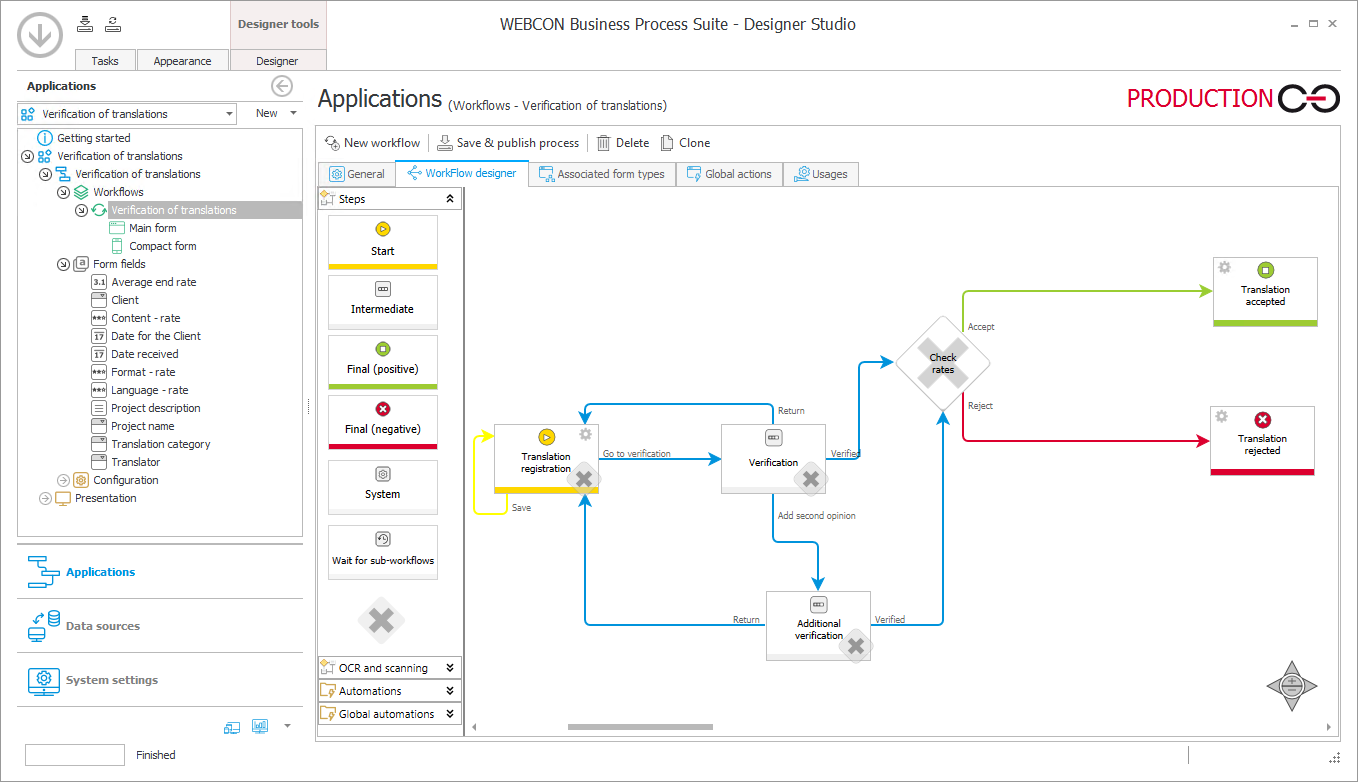Expand the Configuration tree node
1358x782 pixels.
tap(64, 480)
